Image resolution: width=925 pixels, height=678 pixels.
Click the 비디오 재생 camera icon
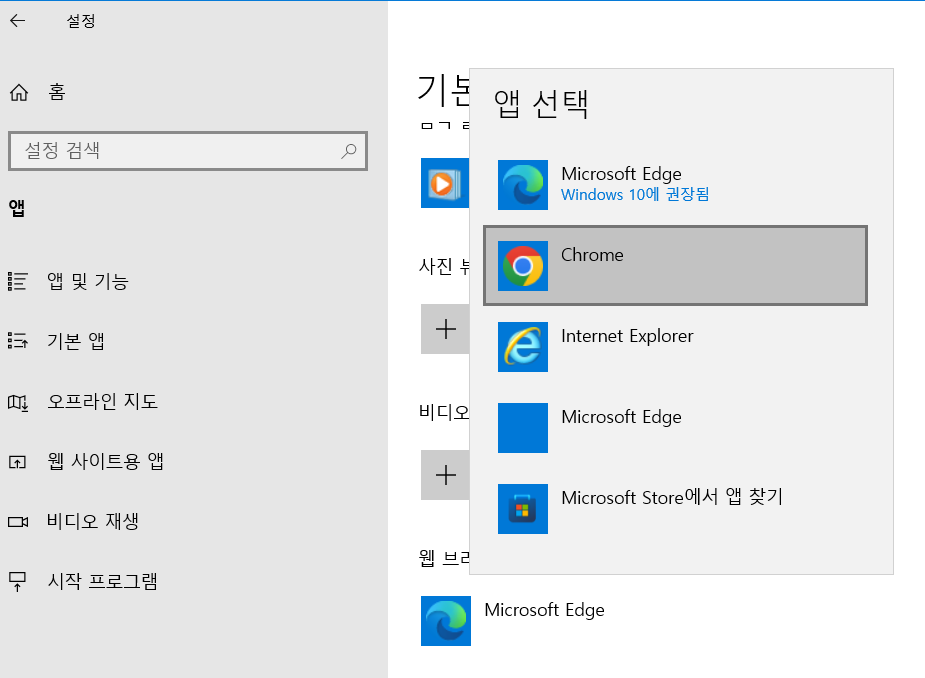pos(18,522)
